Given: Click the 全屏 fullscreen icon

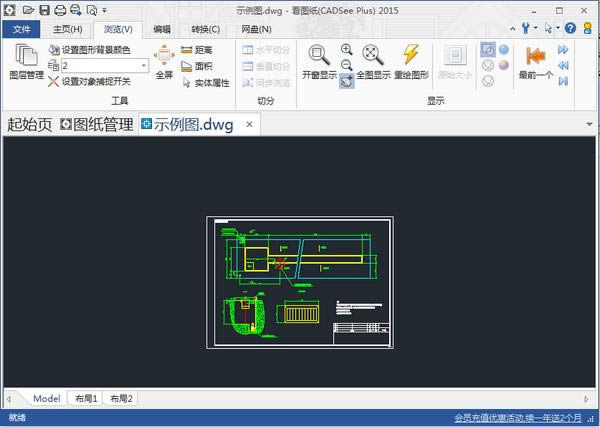Looking at the screenshot, I should click(x=164, y=59).
